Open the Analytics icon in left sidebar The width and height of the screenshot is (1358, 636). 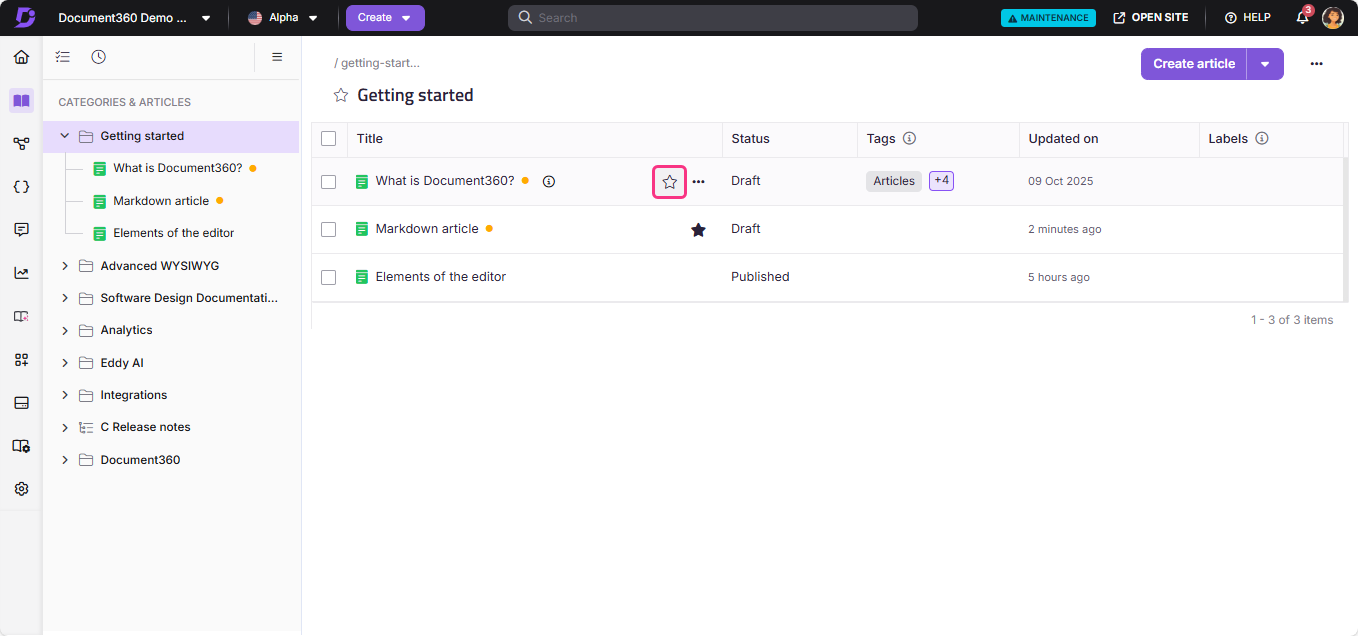pos(21,273)
